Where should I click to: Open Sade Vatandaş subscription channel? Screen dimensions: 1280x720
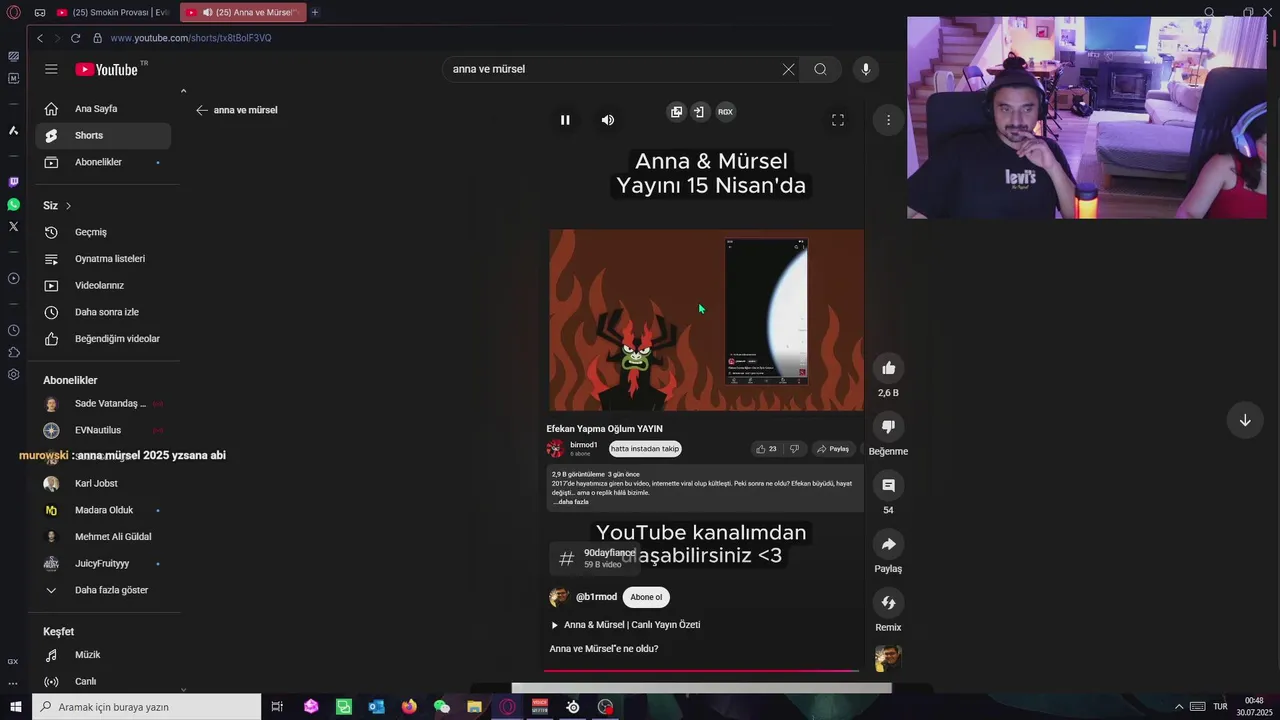pos(103,404)
